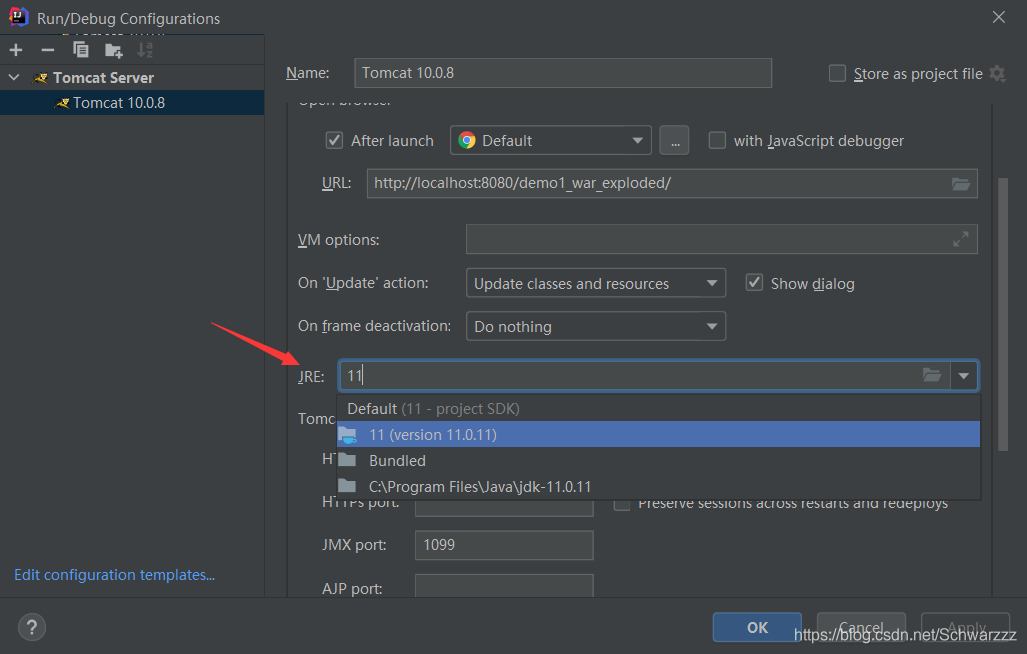Viewport: 1027px width, 654px height.
Task: Open Edit configuration templates link
Action: tap(115, 575)
